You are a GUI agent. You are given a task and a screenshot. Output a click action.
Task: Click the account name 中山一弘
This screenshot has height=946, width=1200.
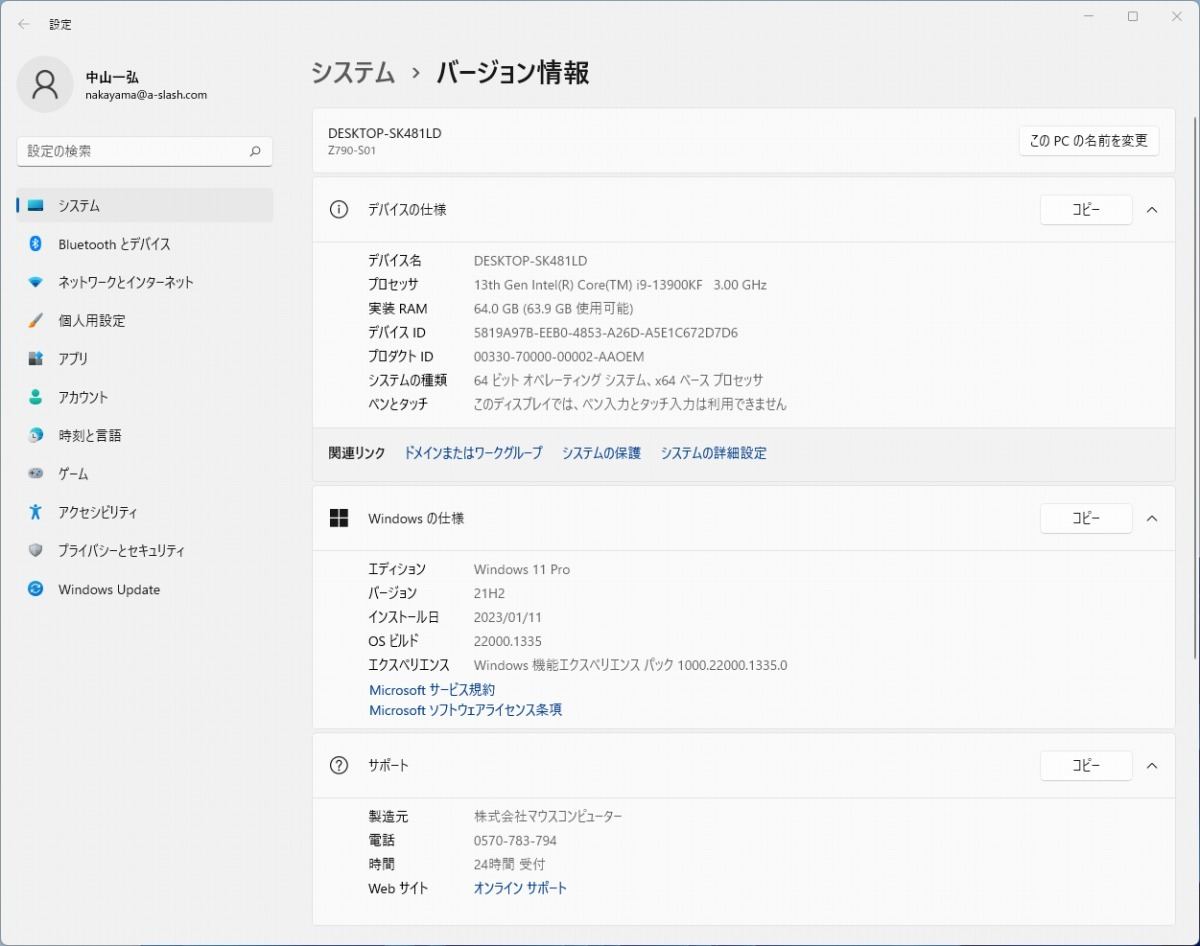112,76
